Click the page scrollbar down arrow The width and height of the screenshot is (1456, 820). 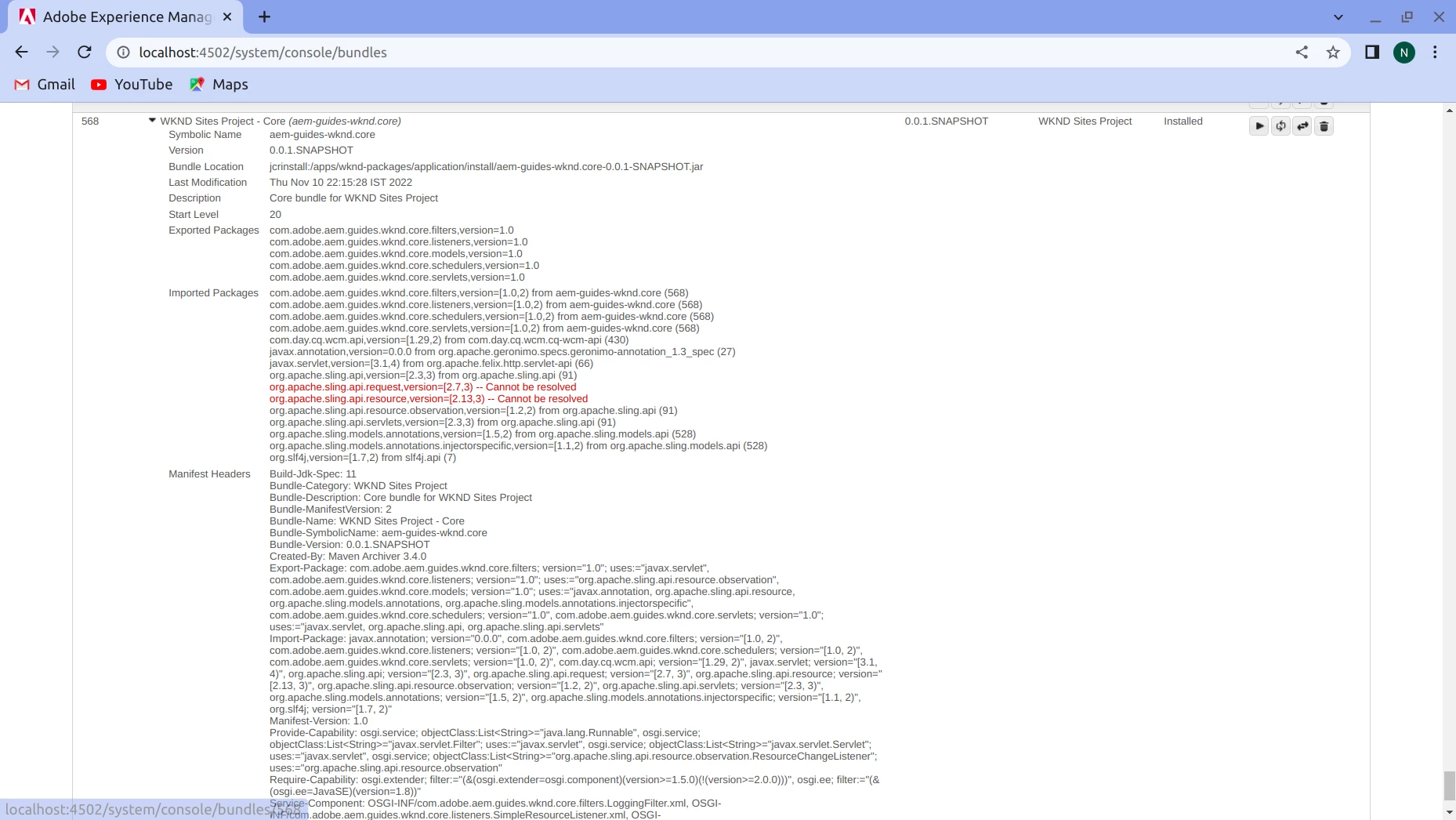click(1449, 812)
